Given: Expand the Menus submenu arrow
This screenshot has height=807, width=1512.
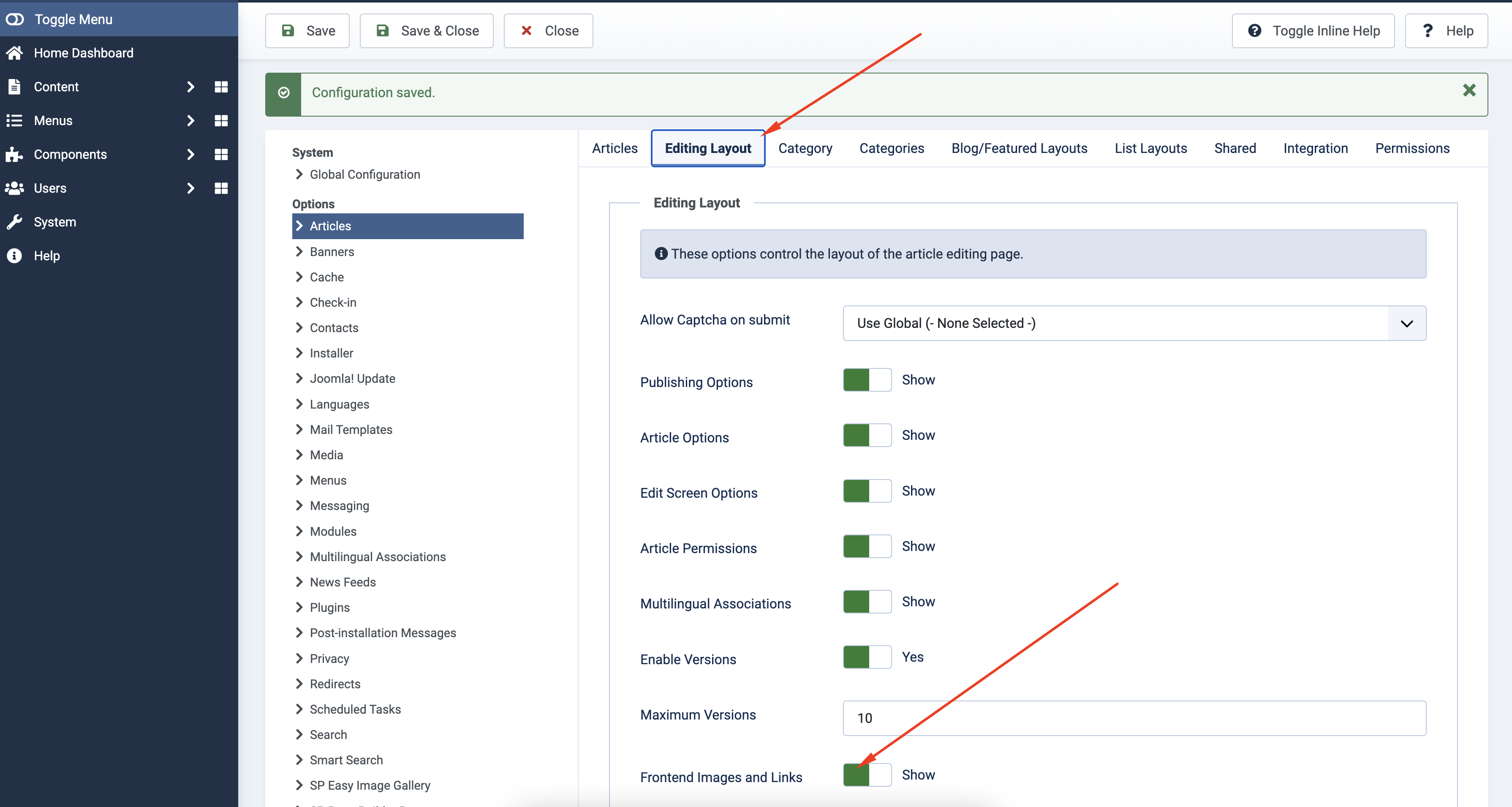Looking at the screenshot, I should [x=190, y=120].
